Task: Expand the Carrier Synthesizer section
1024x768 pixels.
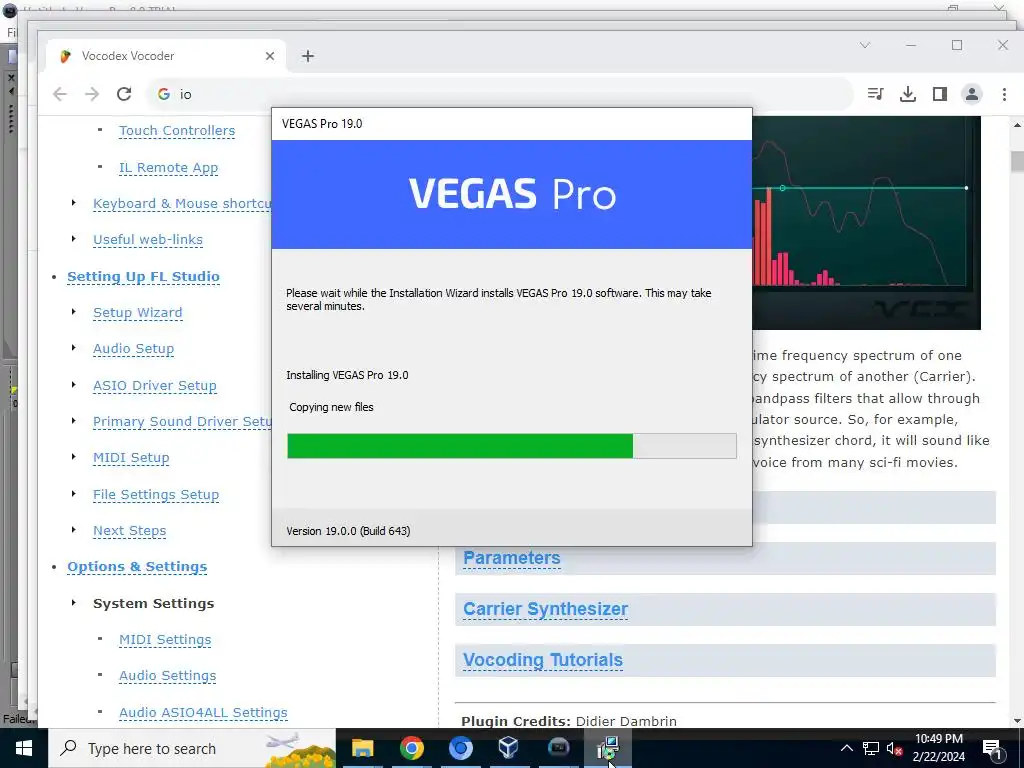Action: pyautogui.click(x=545, y=609)
